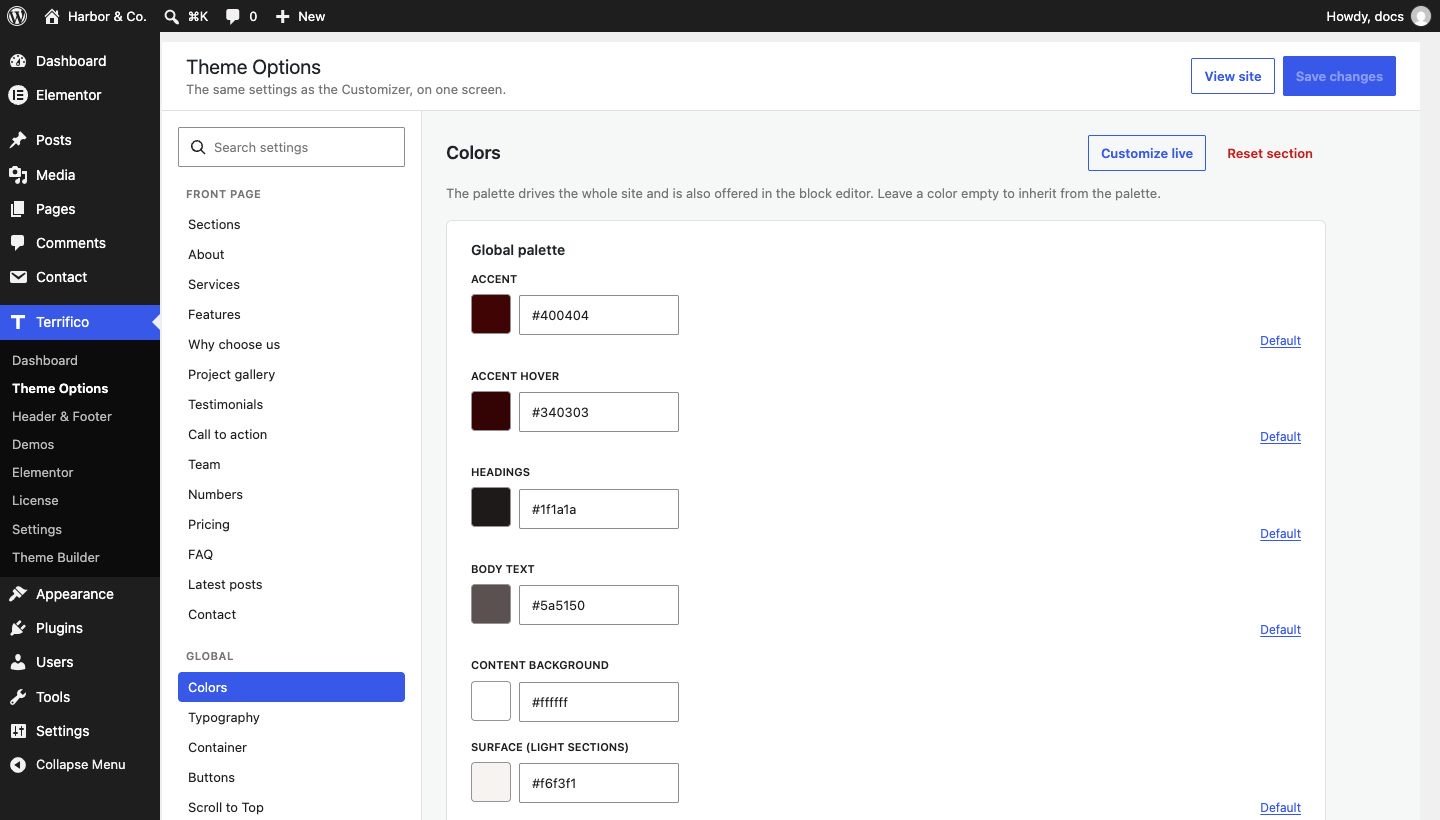Click the Surface hex value field
Screen dimensions: 1440x820
pyautogui.click(x=599, y=783)
